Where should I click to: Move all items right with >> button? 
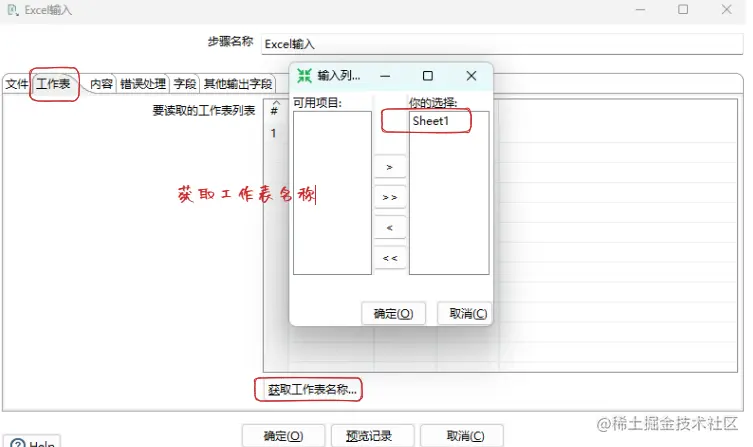pyautogui.click(x=389, y=197)
